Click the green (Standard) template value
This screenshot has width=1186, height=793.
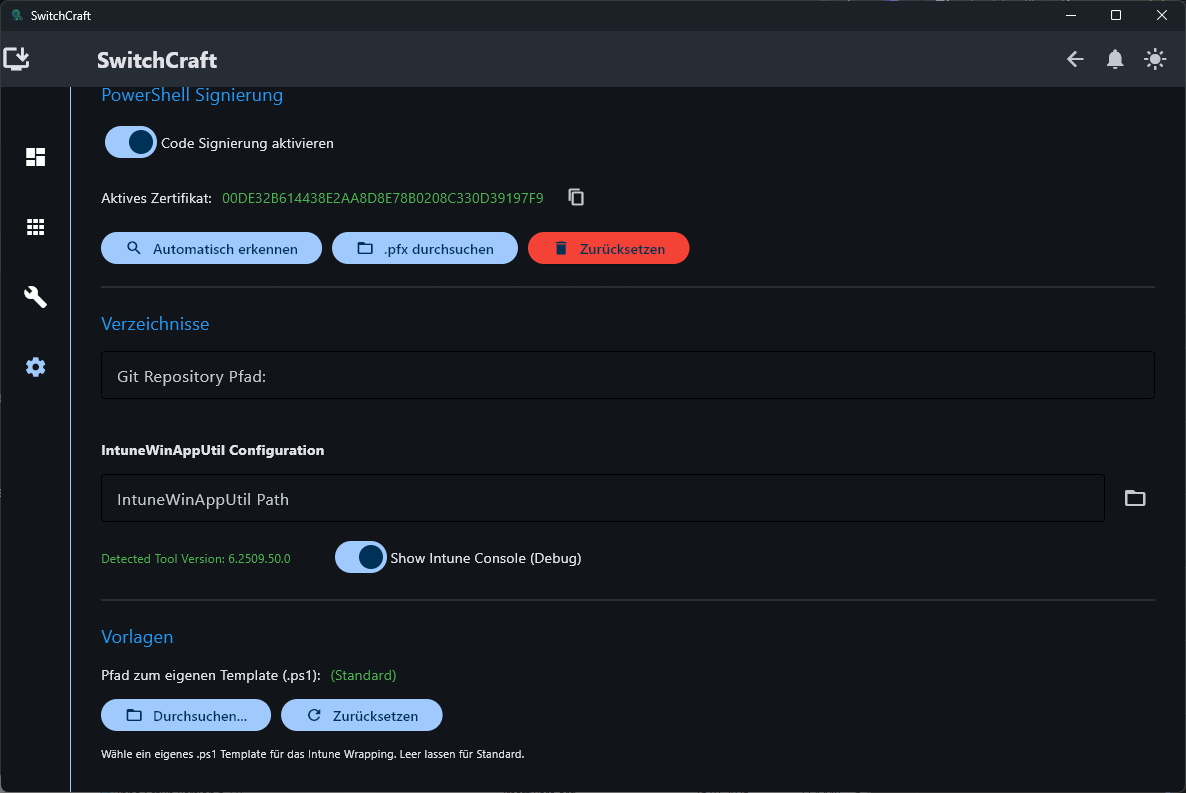363,675
